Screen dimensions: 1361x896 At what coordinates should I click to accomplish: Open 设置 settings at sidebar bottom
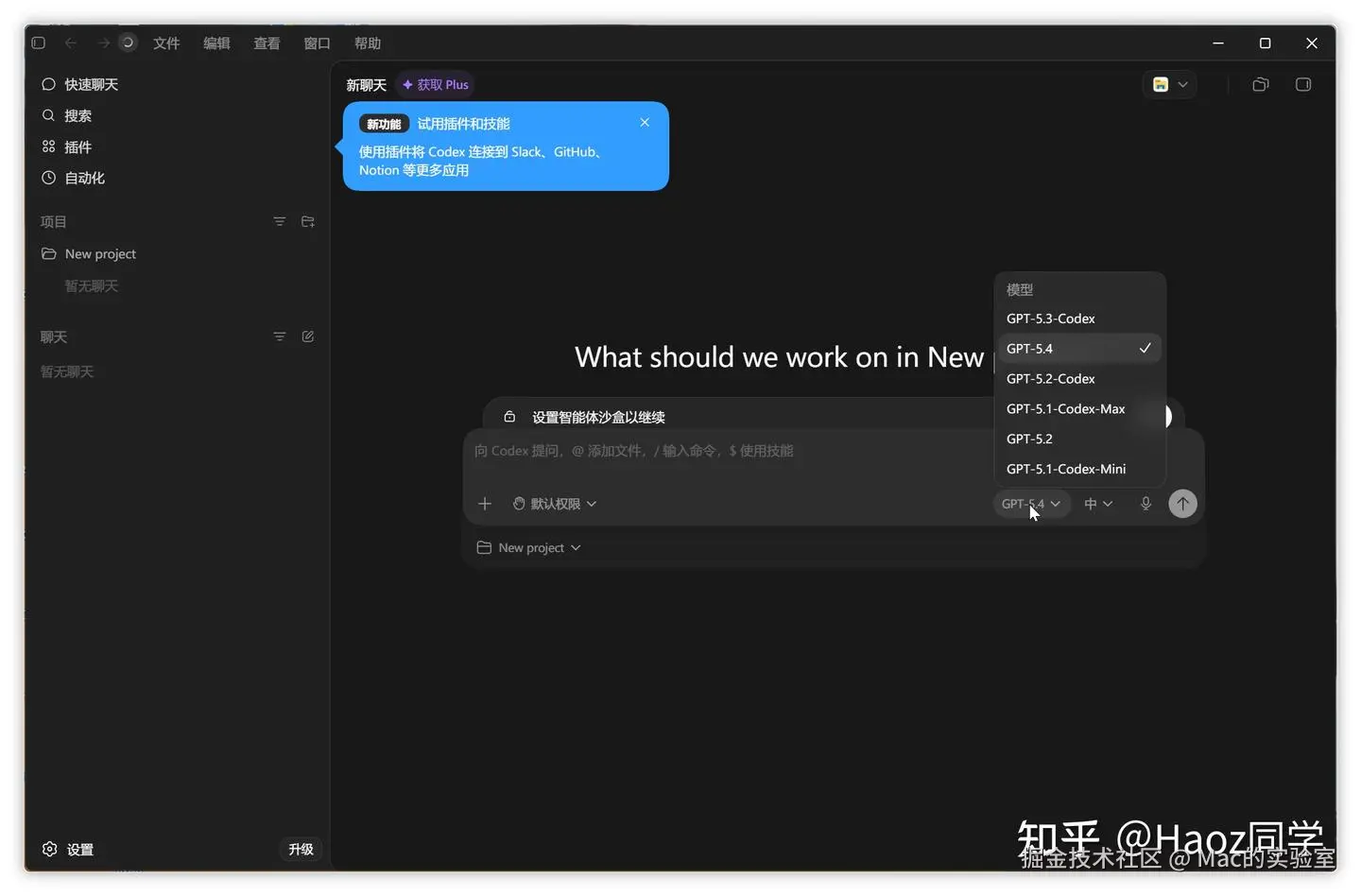(68, 850)
